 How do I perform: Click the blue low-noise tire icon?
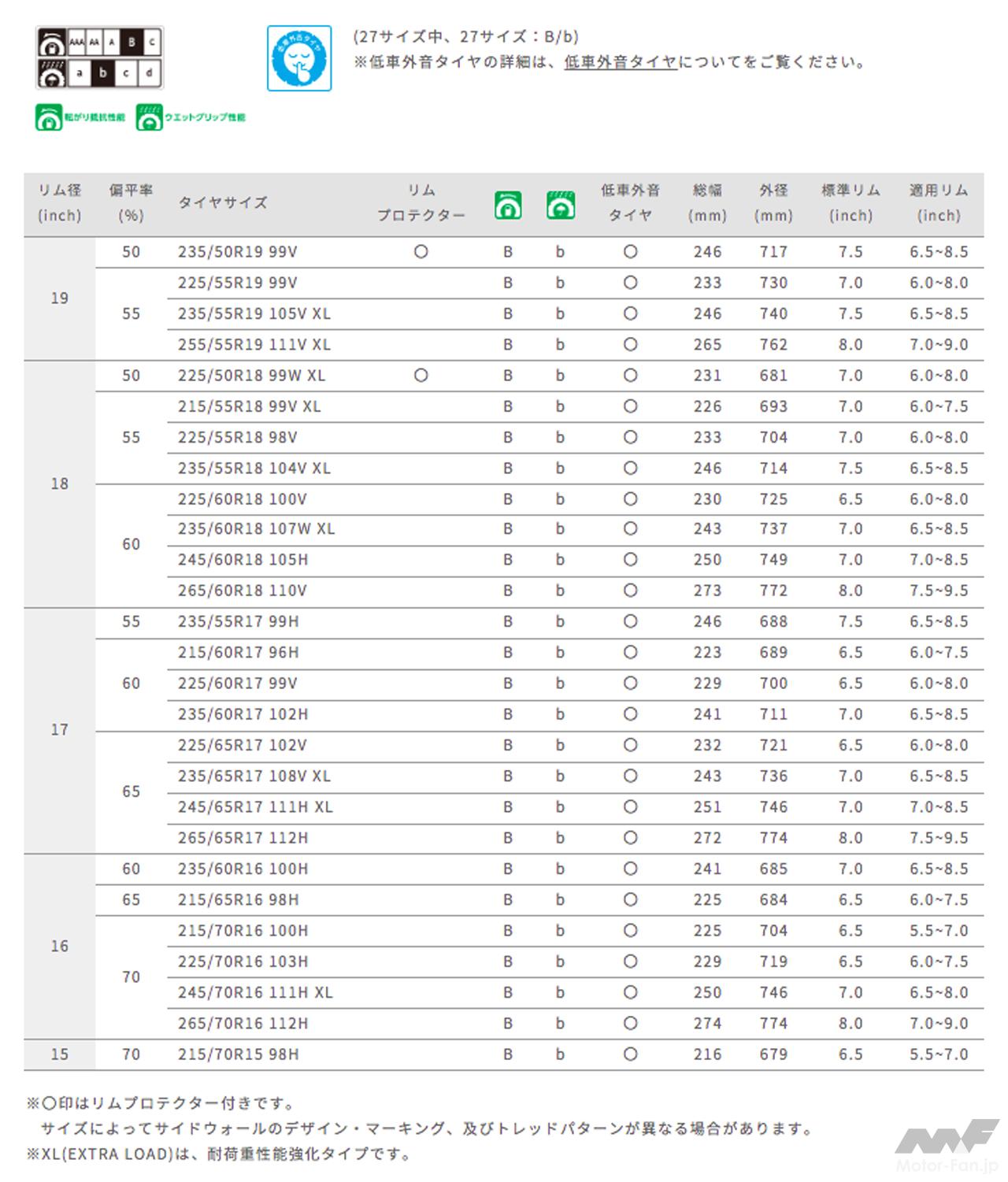click(x=299, y=58)
